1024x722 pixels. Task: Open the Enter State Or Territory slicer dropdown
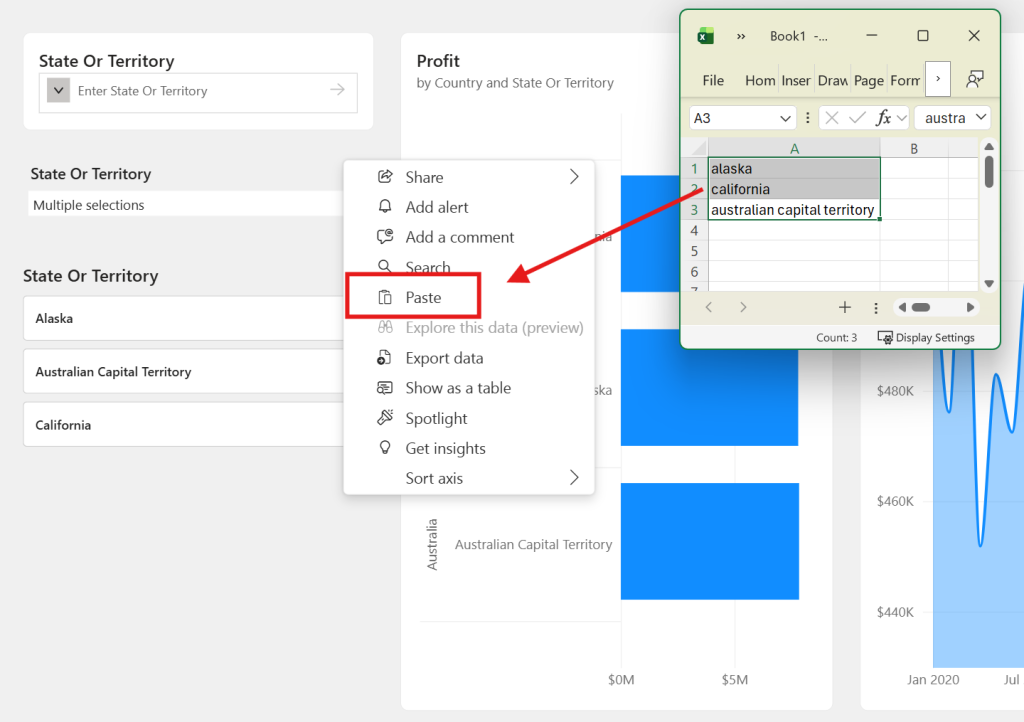point(57,91)
